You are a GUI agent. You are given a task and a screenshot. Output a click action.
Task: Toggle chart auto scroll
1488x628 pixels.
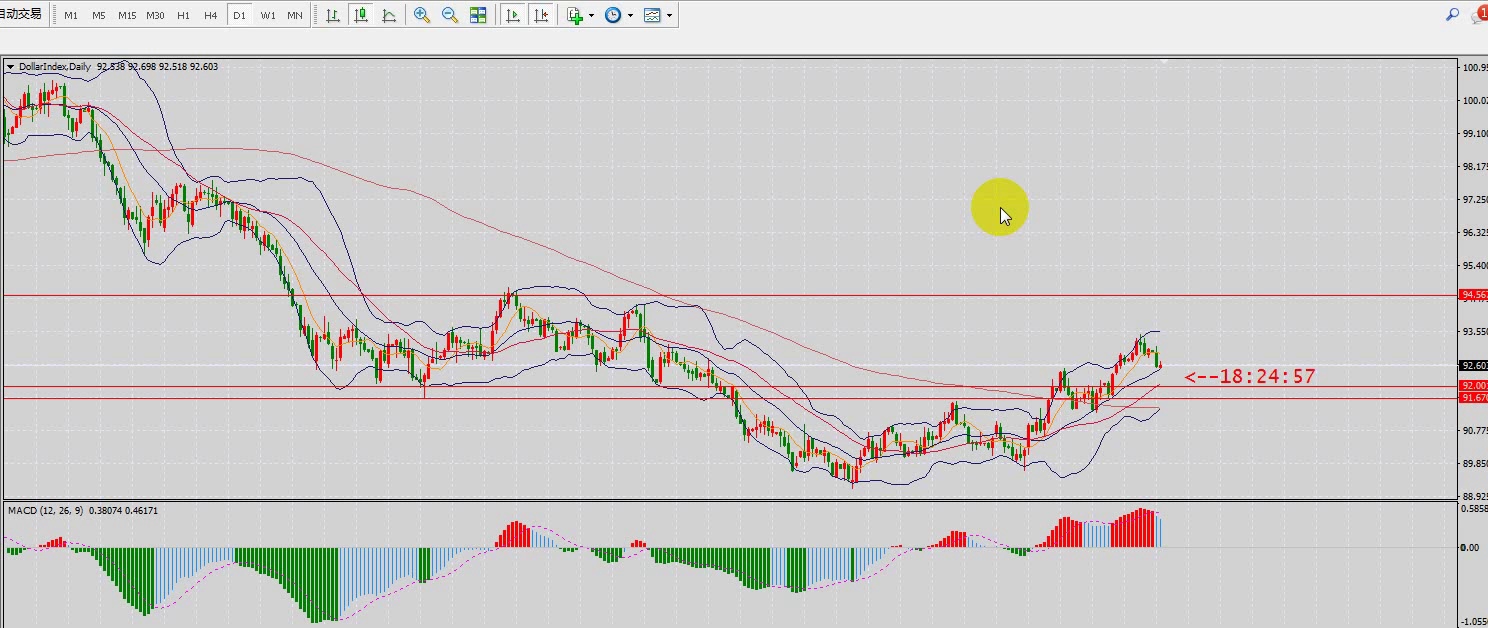click(x=513, y=15)
